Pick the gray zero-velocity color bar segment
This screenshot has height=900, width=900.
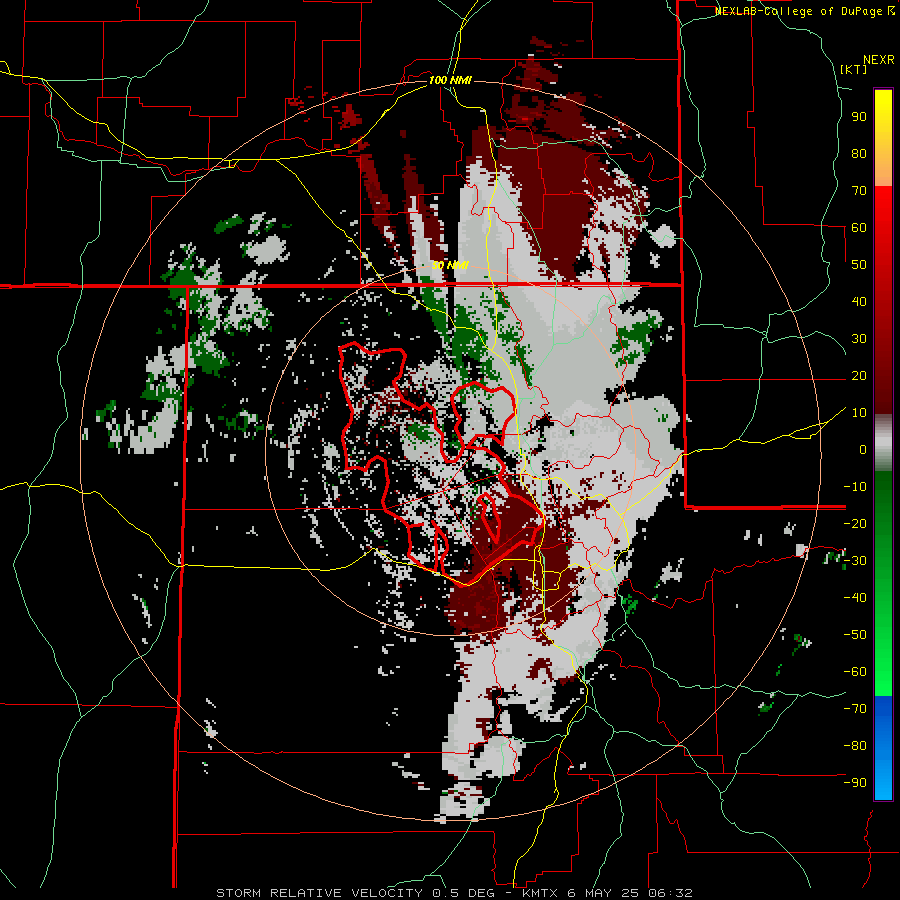pyautogui.click(x=883, y=443)
